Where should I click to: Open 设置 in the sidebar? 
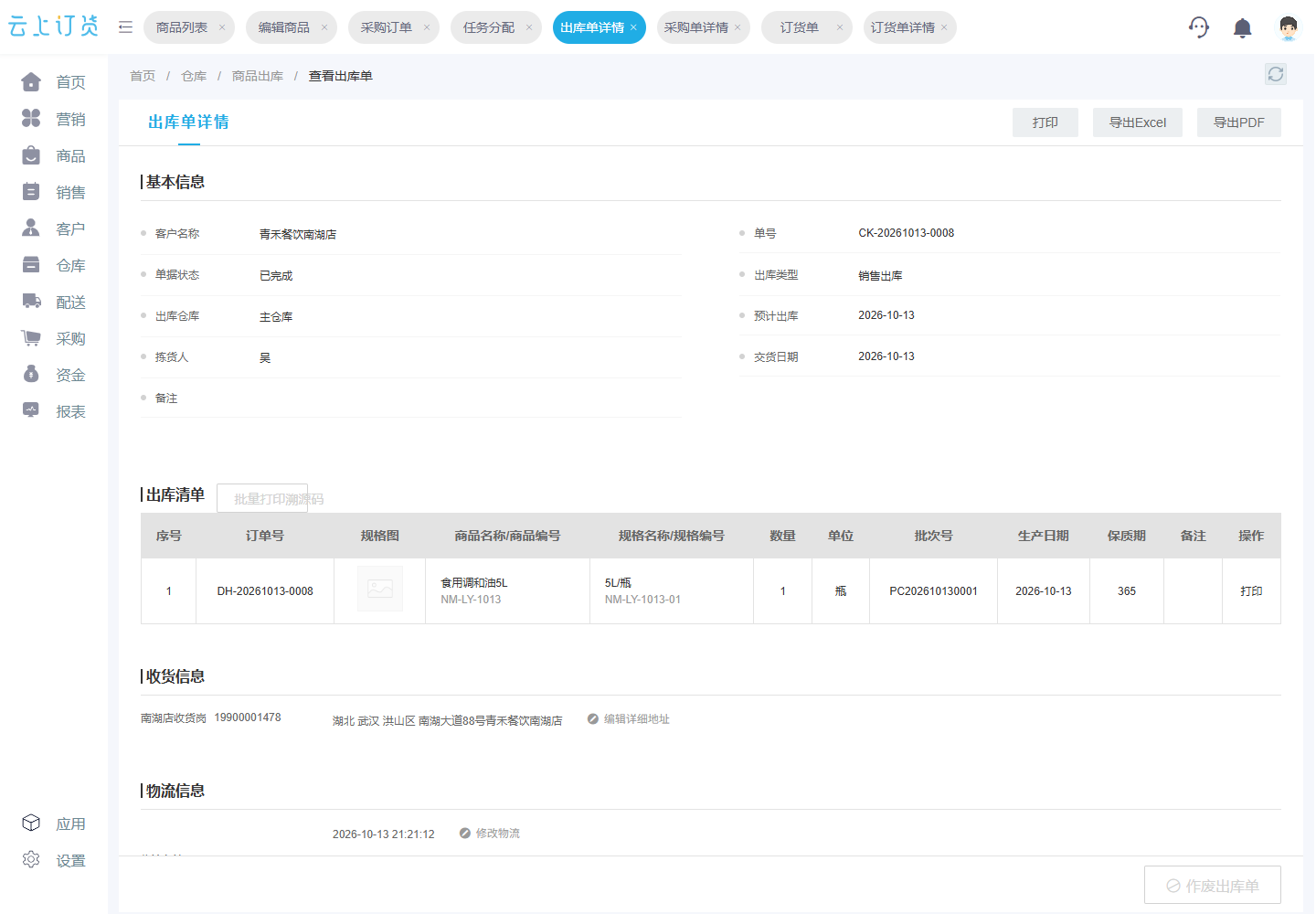(54, 860)
